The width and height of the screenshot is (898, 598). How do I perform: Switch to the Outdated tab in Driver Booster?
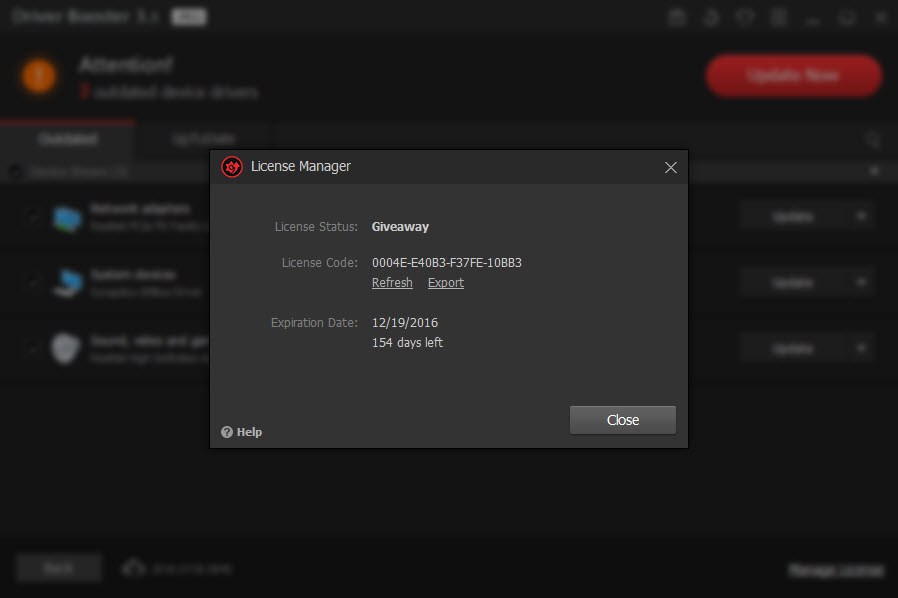click(68, 139)
